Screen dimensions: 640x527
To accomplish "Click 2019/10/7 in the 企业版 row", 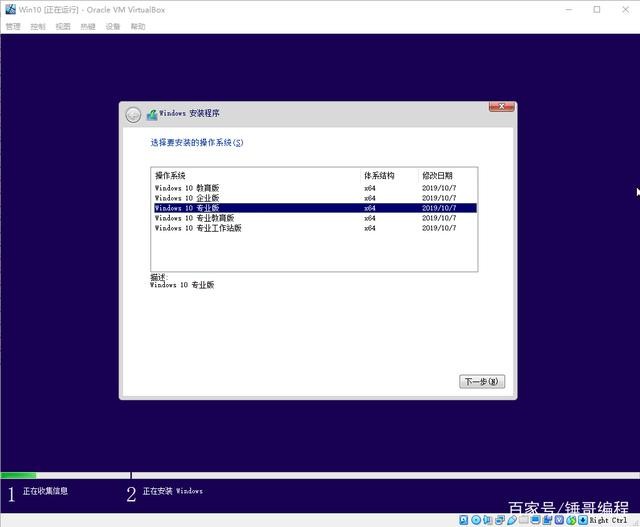I will (x=439, y=198).
